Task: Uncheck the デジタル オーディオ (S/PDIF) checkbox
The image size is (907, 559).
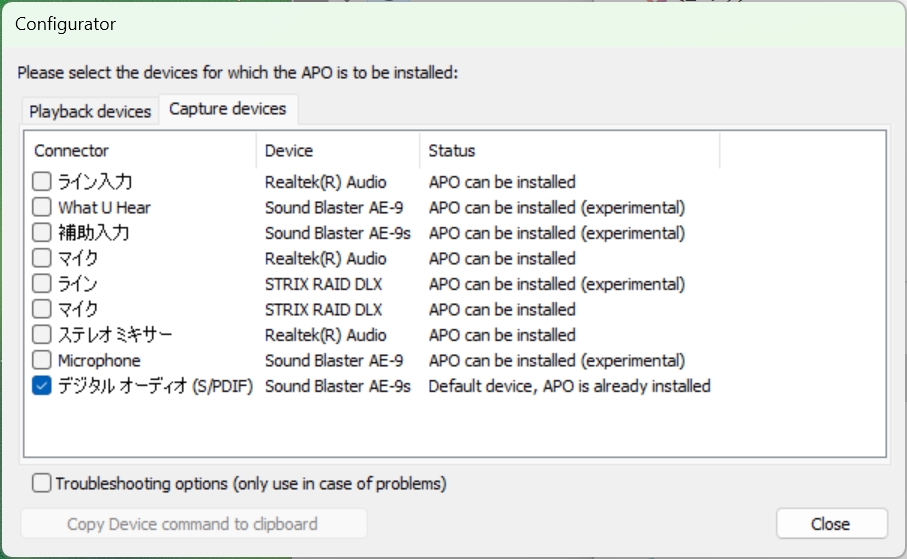Action: pos(41,386)
